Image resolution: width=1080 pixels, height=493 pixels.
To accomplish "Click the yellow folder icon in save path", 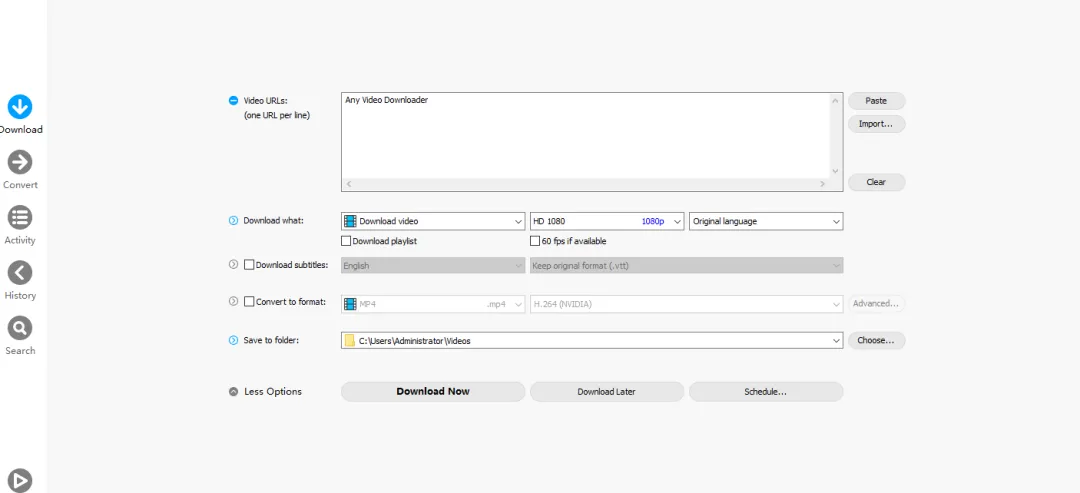I will (350, 340).
